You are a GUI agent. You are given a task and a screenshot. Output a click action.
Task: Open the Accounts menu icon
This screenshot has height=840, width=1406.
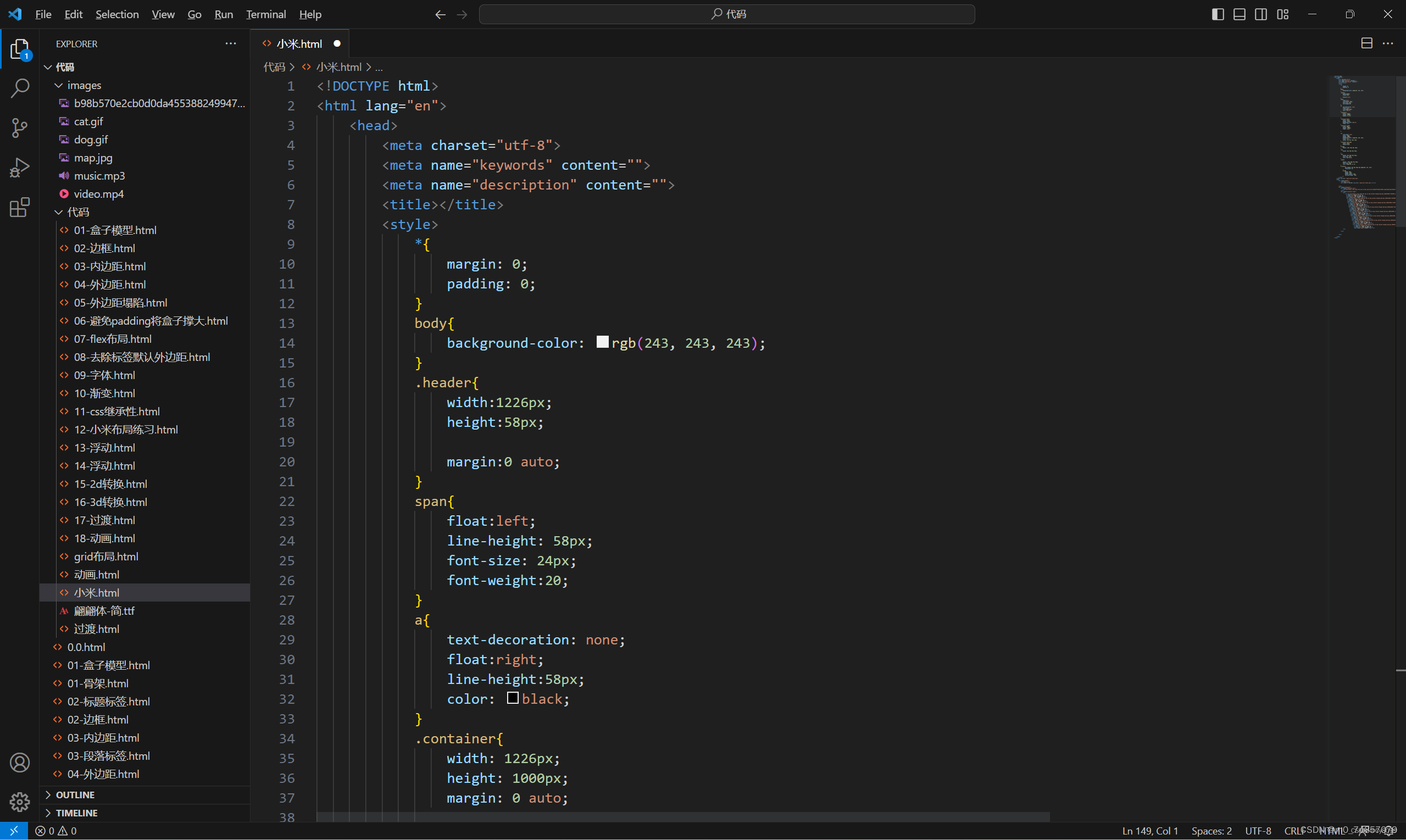coord(20,763)
